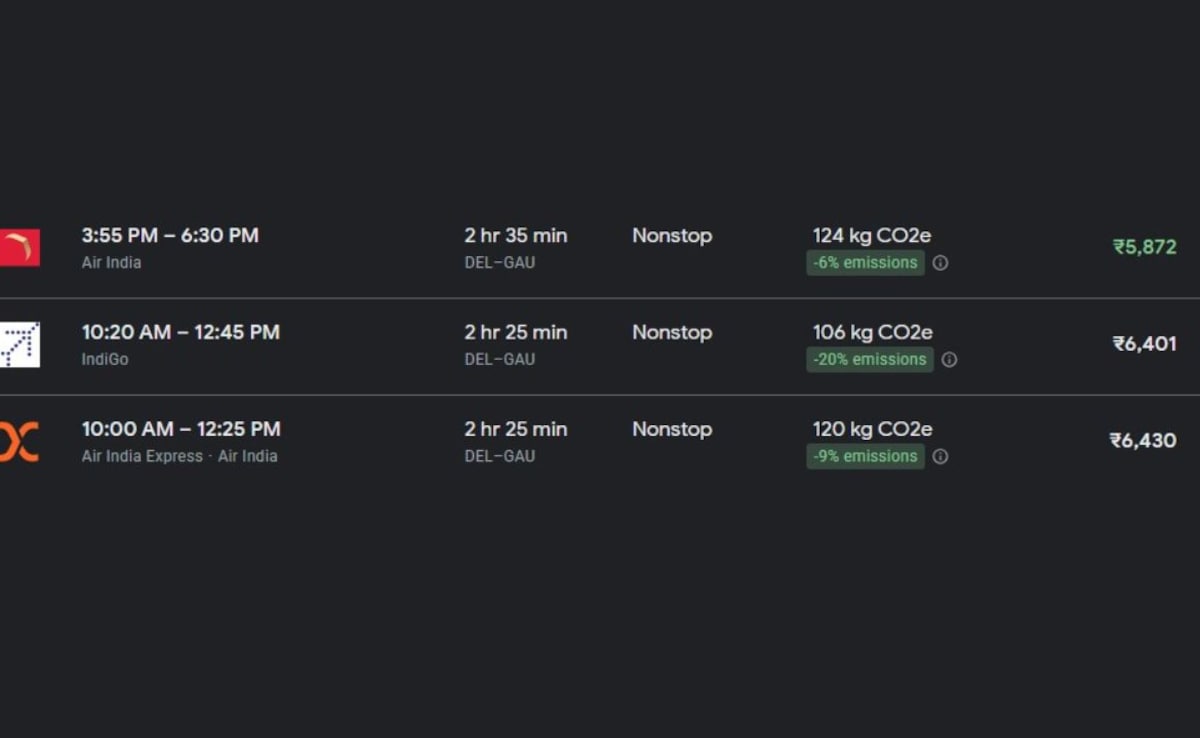Click the -6% emissions badge
The width and height of the screenshot is (1200, 738).
[866, 263]
